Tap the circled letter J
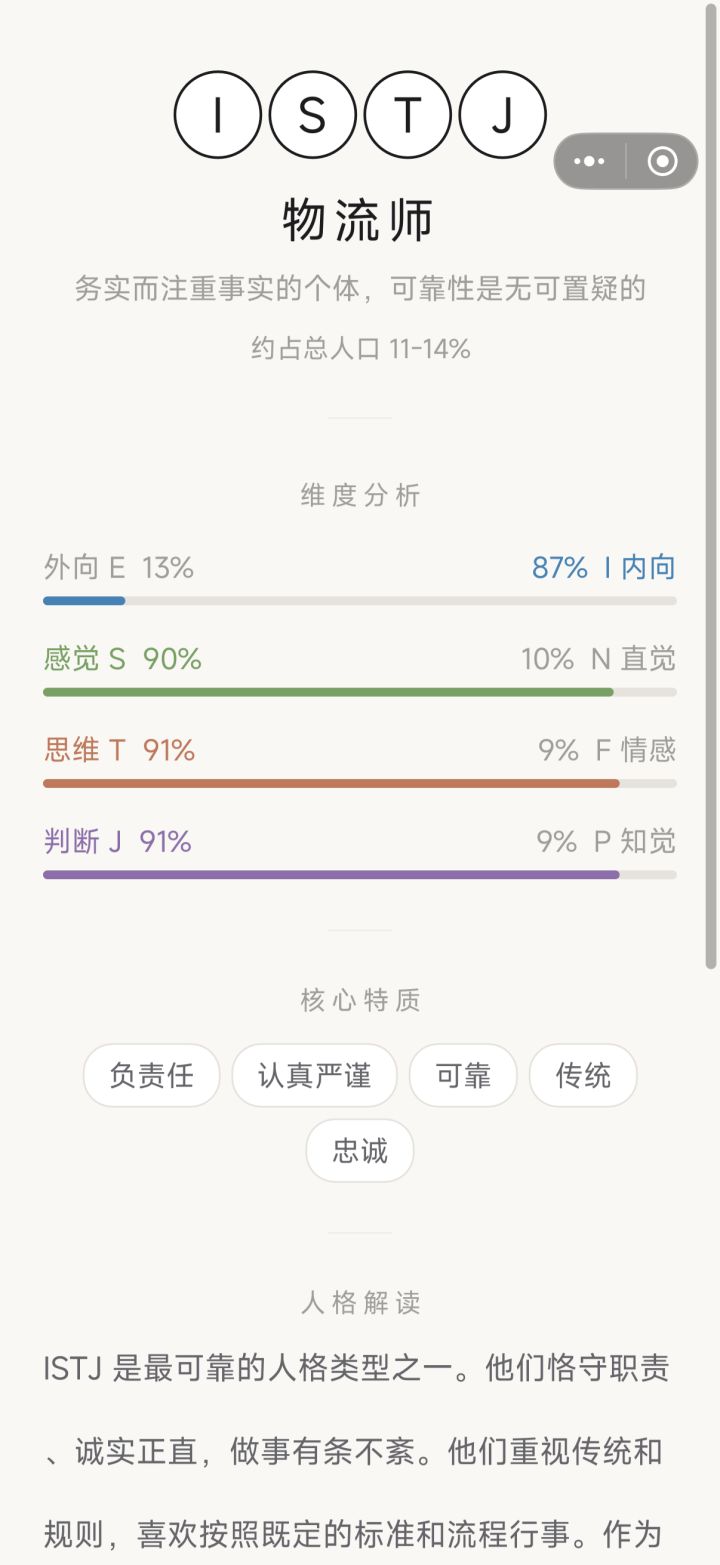The height and width of the screenshot is (1565, 720). coord(503,115)
